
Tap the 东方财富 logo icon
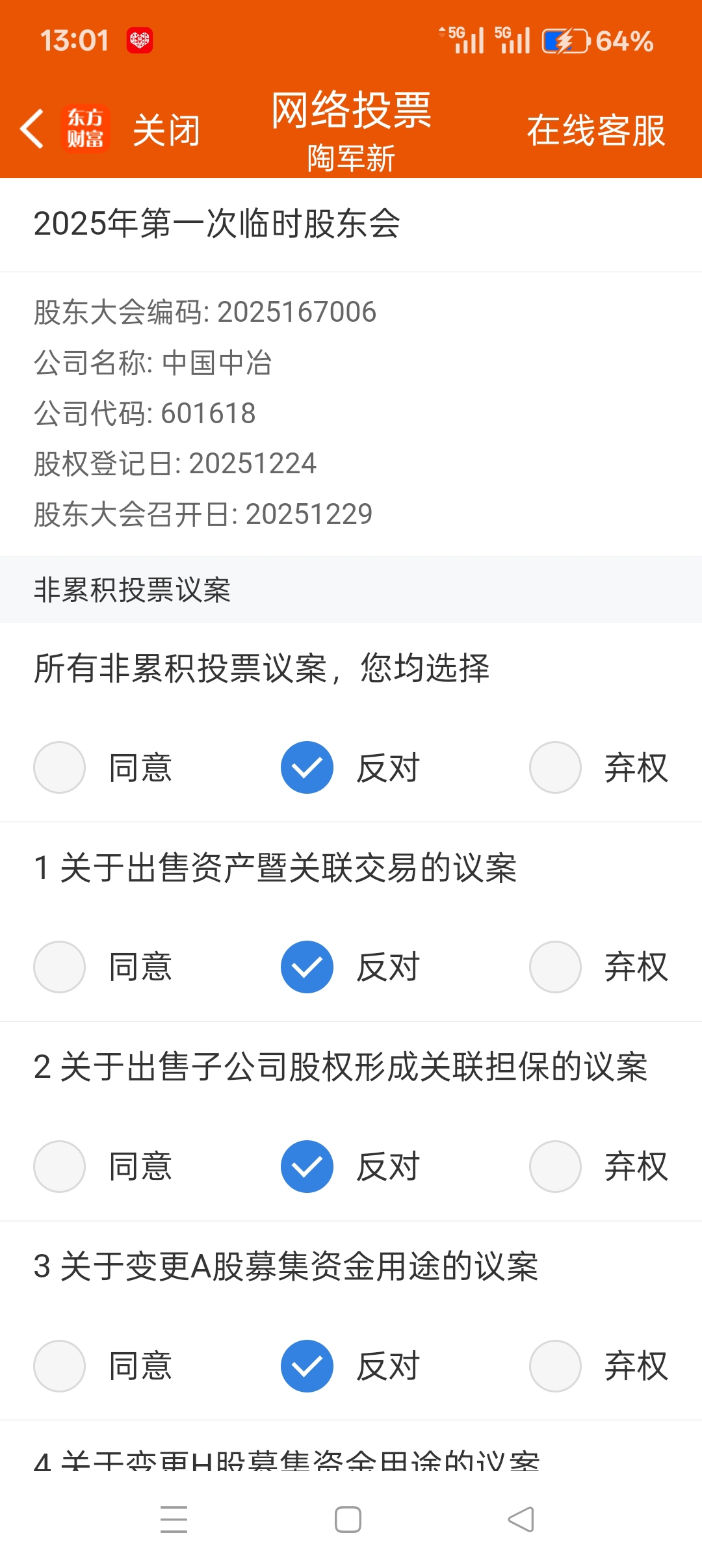click(85, 129)
